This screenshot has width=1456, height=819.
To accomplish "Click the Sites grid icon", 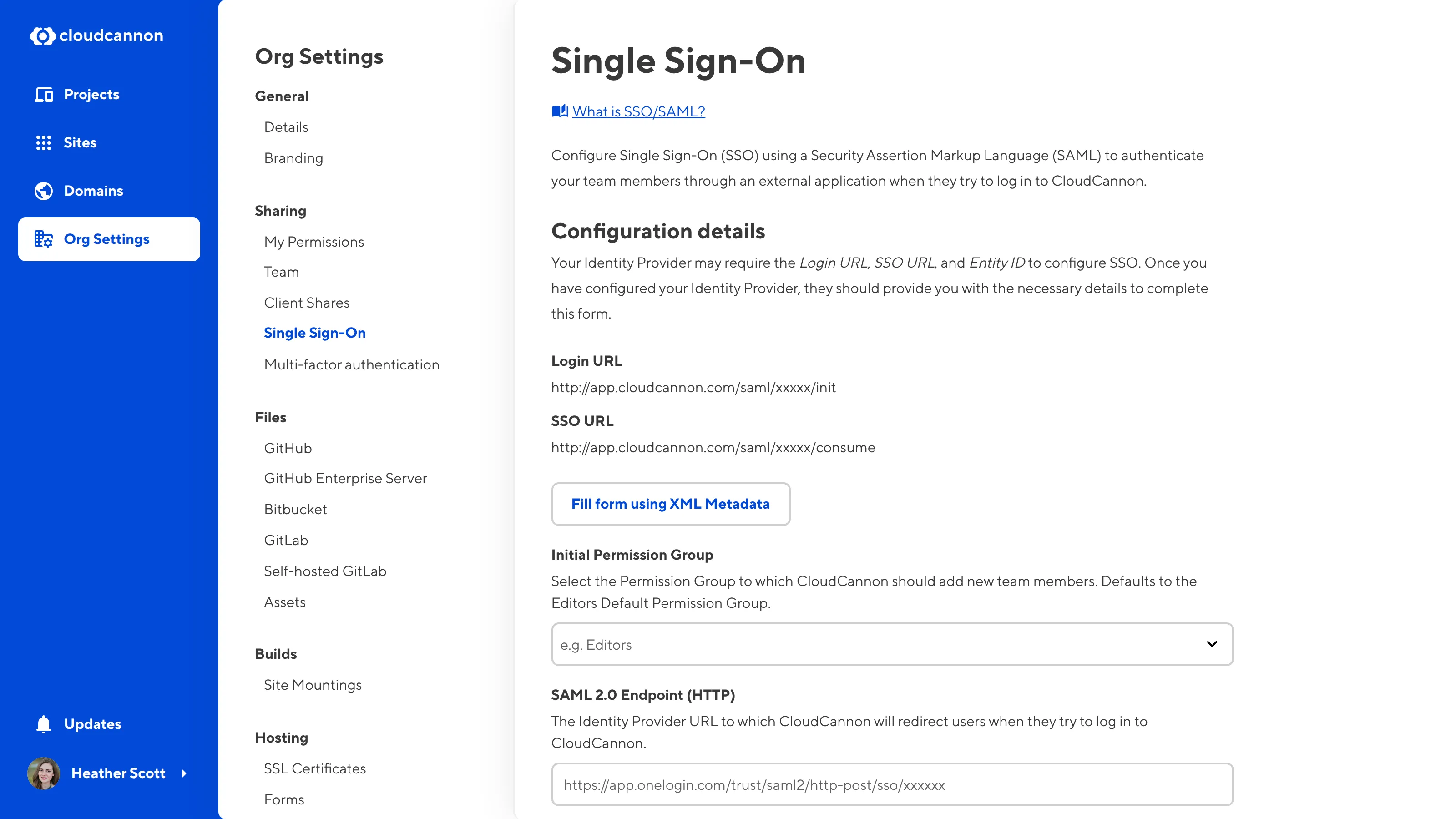I will [44, 142].
